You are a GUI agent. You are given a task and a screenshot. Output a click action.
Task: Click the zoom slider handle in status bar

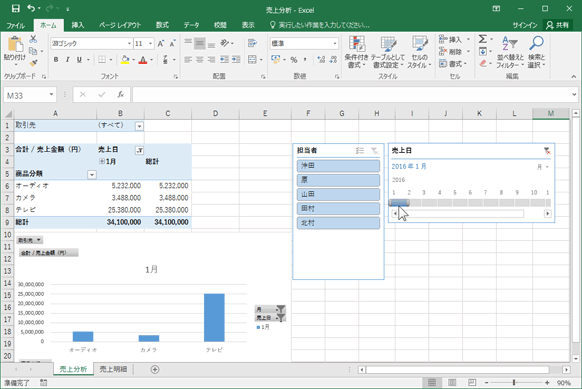click(514, 382)
